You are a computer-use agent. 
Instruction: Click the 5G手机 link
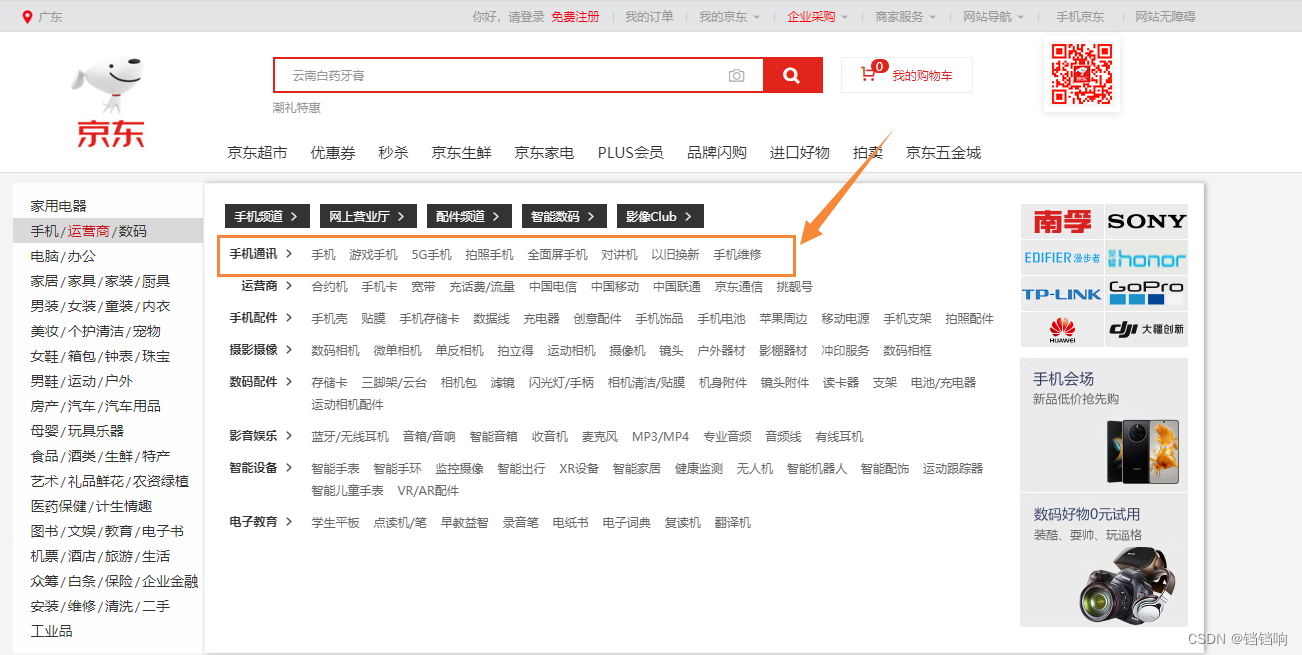(431, 255)
